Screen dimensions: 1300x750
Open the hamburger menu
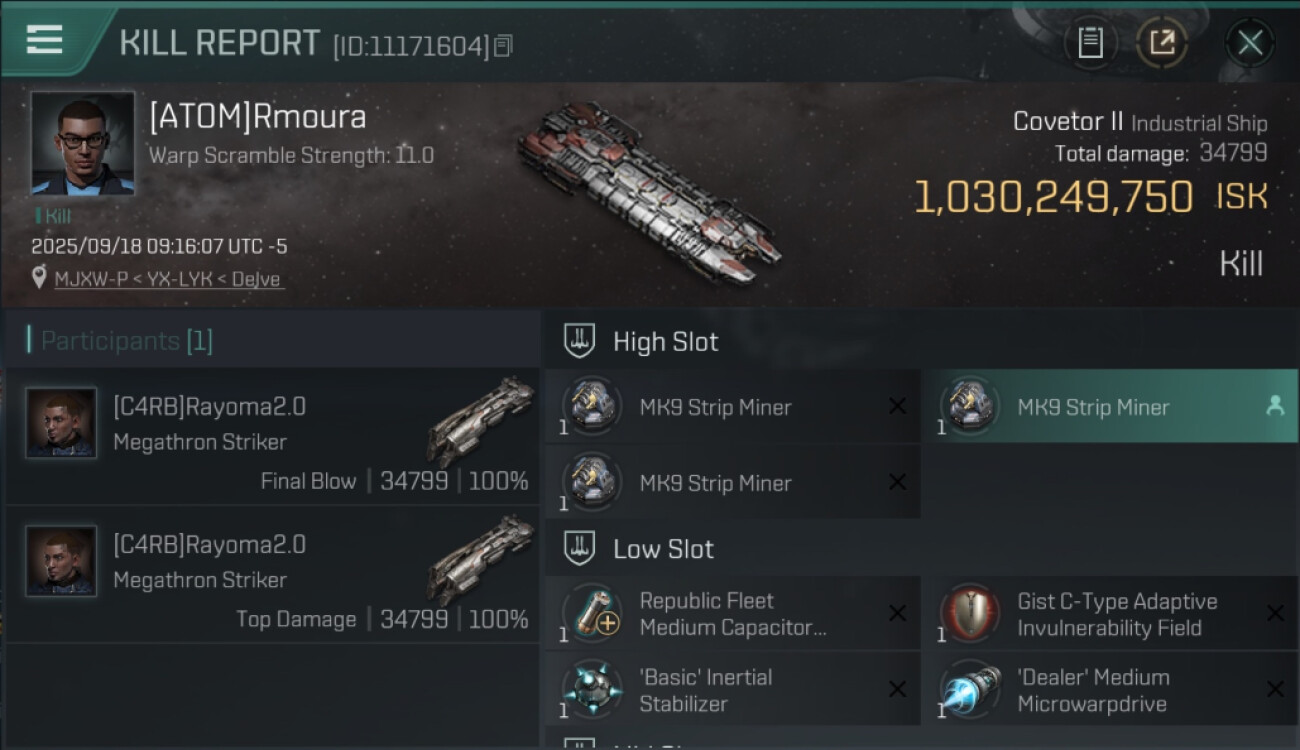point(44,40)
